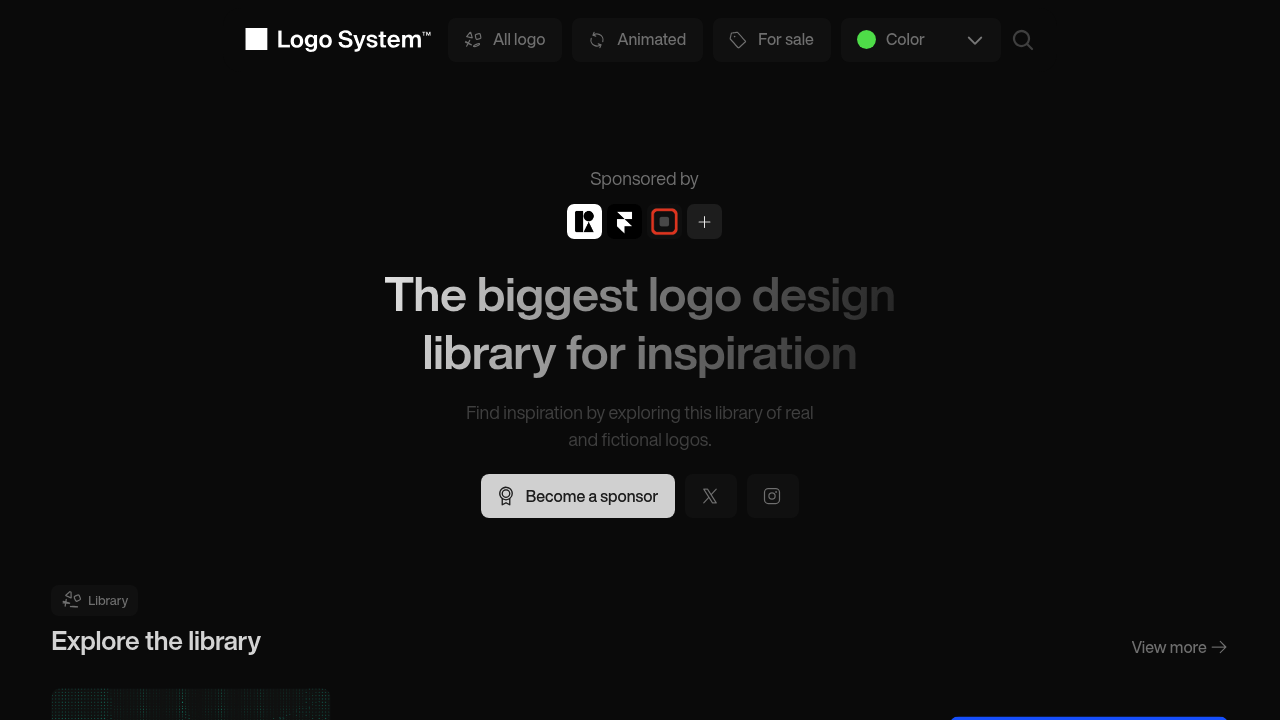Toggle the For sale filter
1280x720 pixels.
[771, 40]
